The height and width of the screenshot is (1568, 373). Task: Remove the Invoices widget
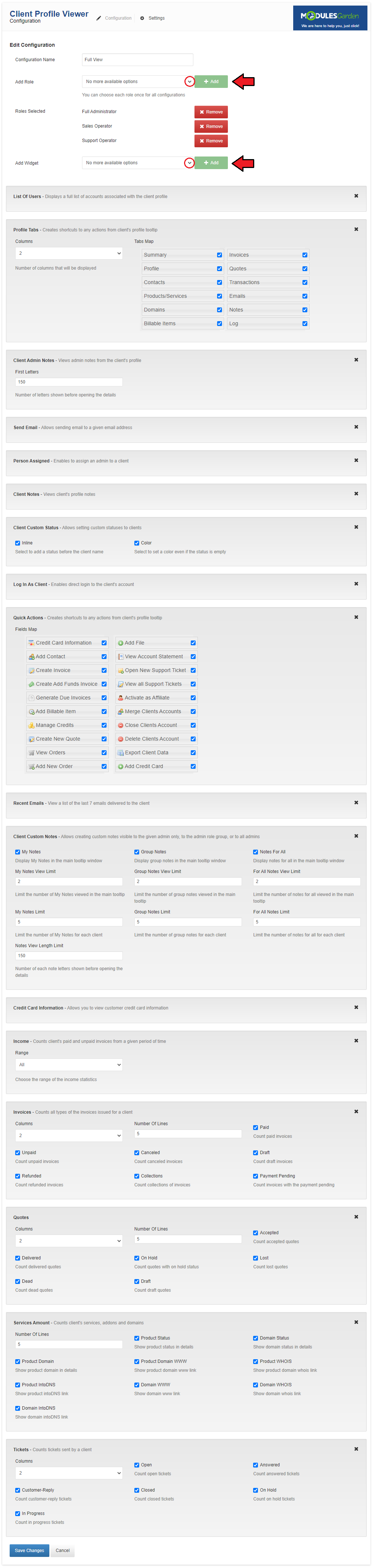click(356, 1111)
